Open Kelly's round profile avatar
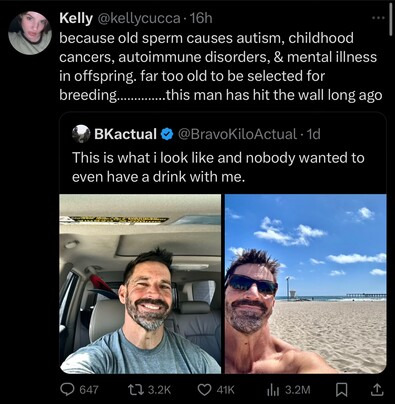This screenshot has width=395, height=404. pyautogui.click(x=30, y=33)
